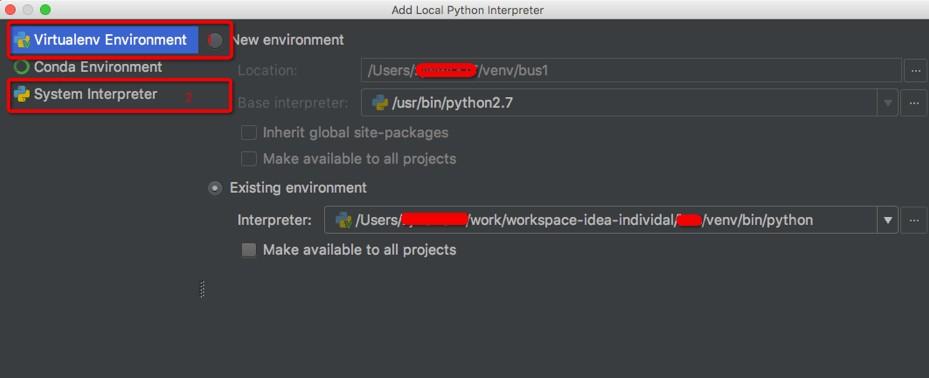Click python icon in Base interpreter field
The image size is (929, 378).
(x=380, y=103)
